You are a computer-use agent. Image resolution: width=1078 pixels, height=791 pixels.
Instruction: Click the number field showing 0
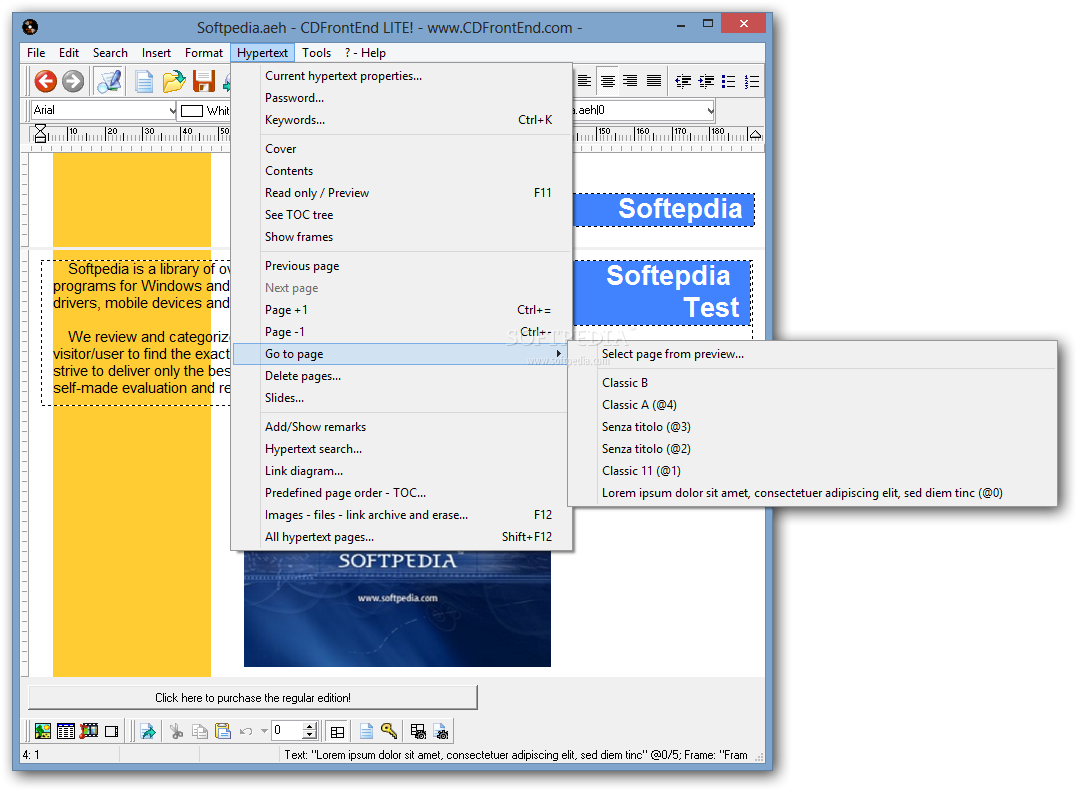287,731
